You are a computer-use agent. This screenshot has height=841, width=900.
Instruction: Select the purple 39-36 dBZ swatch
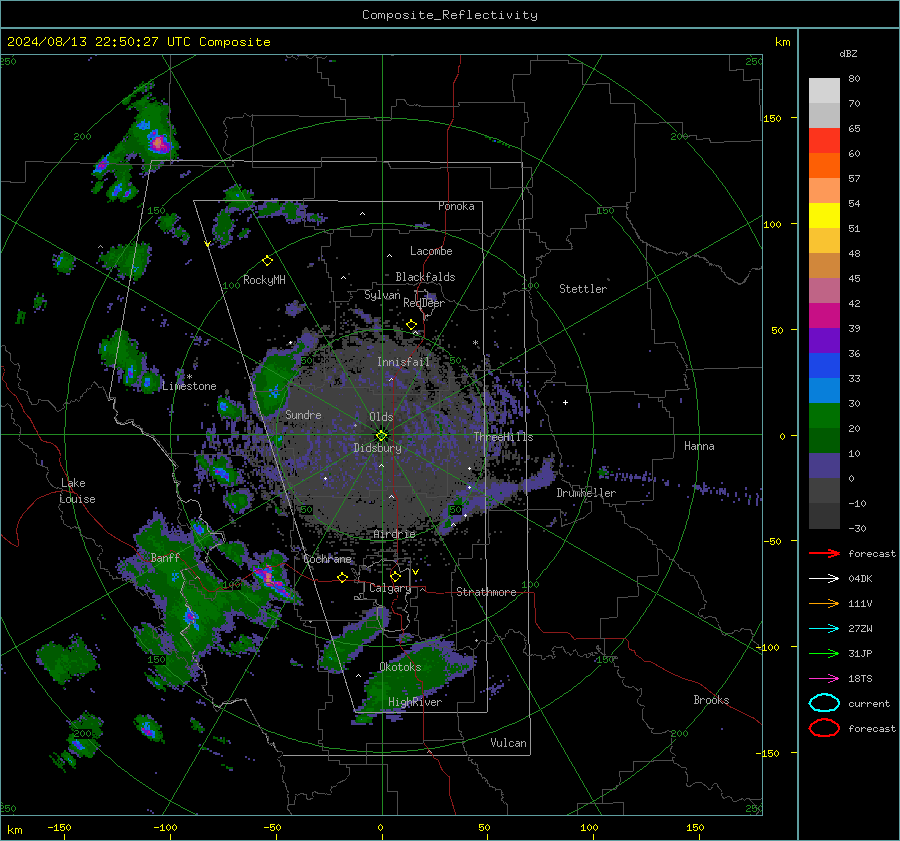click(824, 341)
